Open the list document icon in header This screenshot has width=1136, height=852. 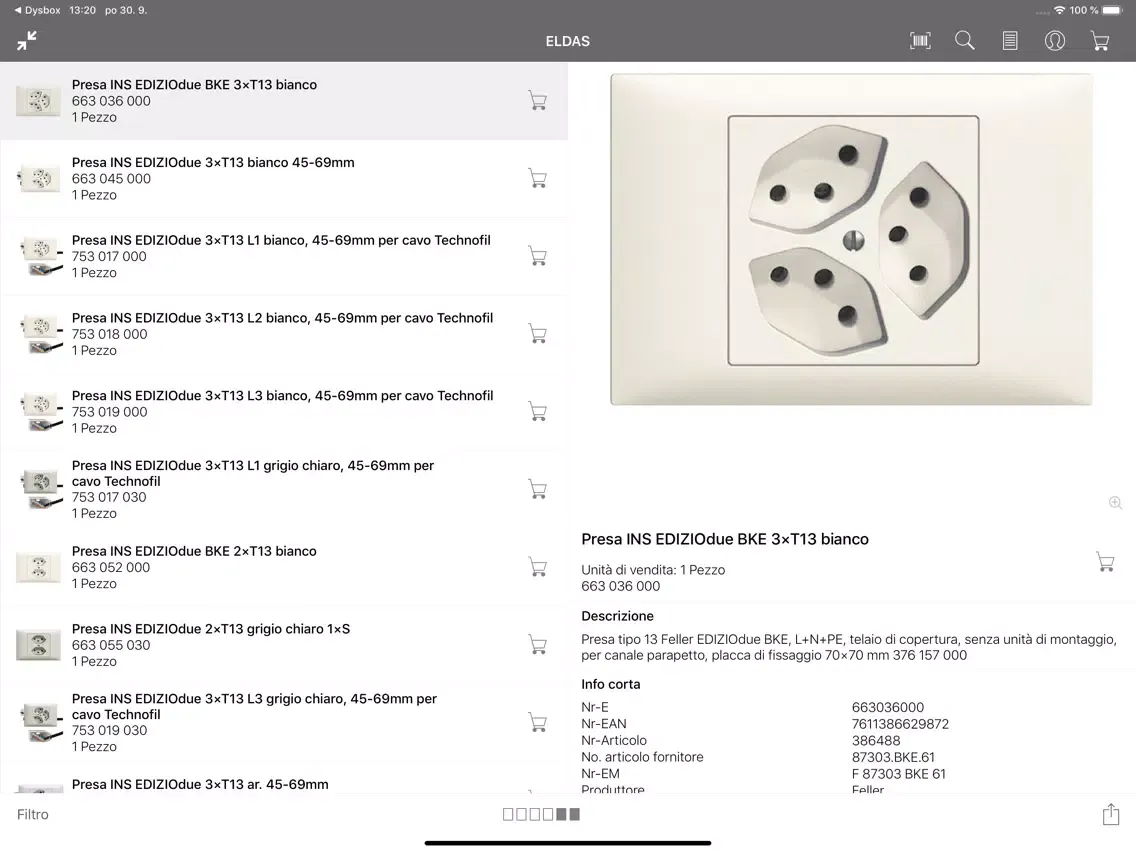[x=1010, y=41]
